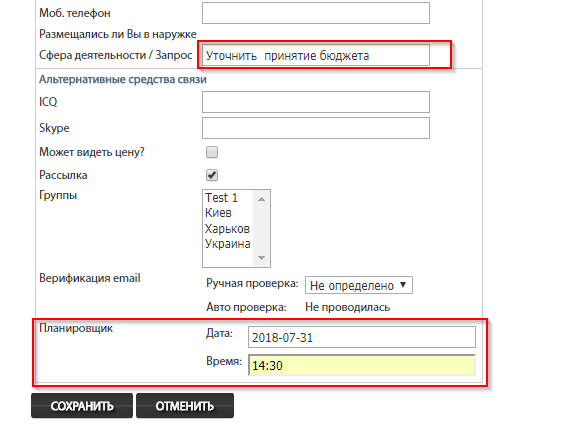
Task: Click the ОТМЕНИТЬ button
Action: [185, 406]
